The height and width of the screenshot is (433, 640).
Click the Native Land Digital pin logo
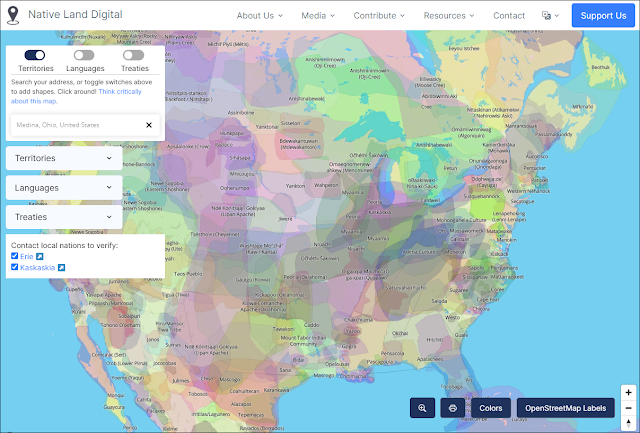click(x=13, y=16)
